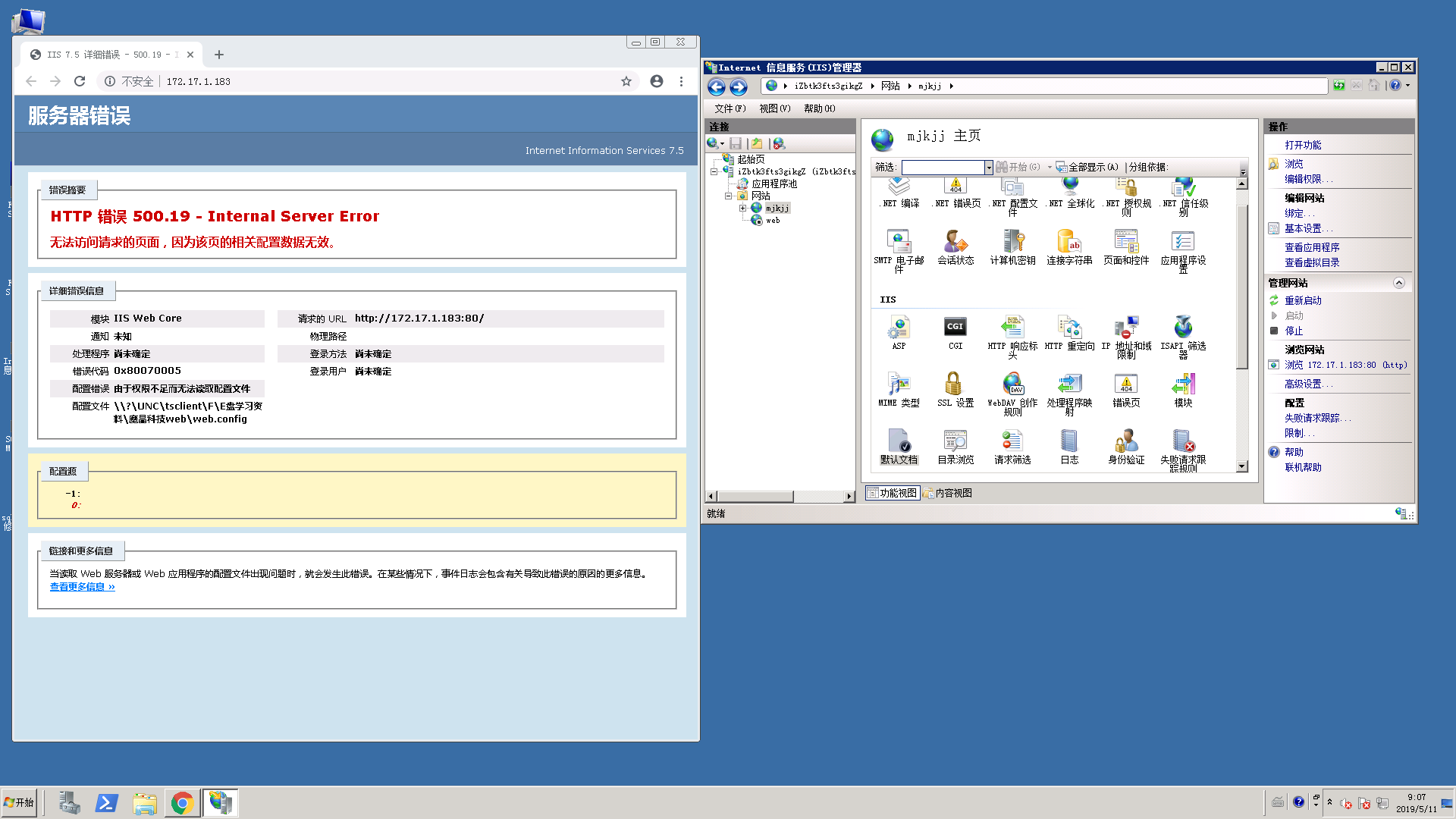Open the IIS 错误页 feature
The width and height of the screenshot is (1456, 819).
click(x=1126, y=389)
